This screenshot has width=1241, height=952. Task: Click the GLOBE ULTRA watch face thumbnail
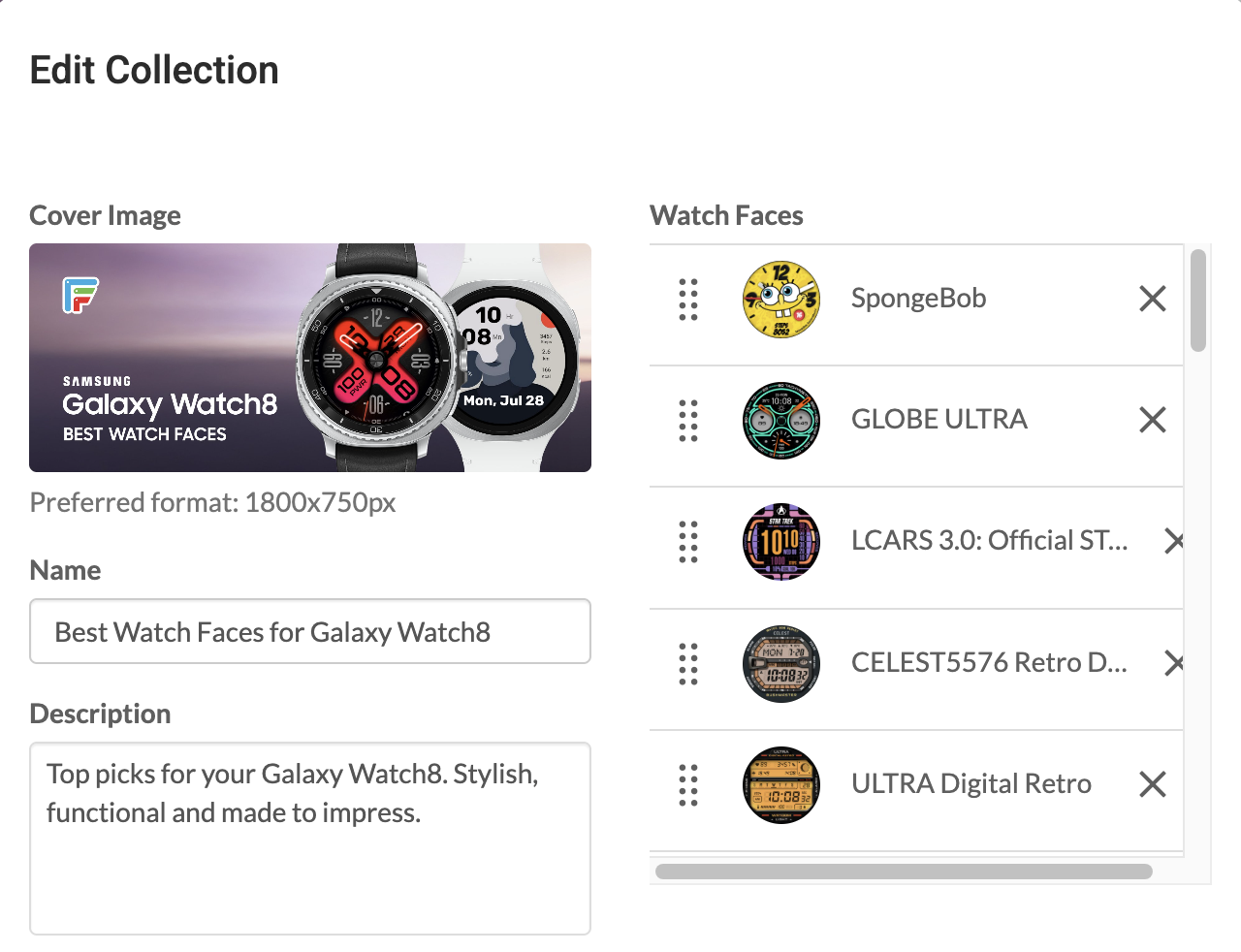pyautogui.click(x=780, y=421)
